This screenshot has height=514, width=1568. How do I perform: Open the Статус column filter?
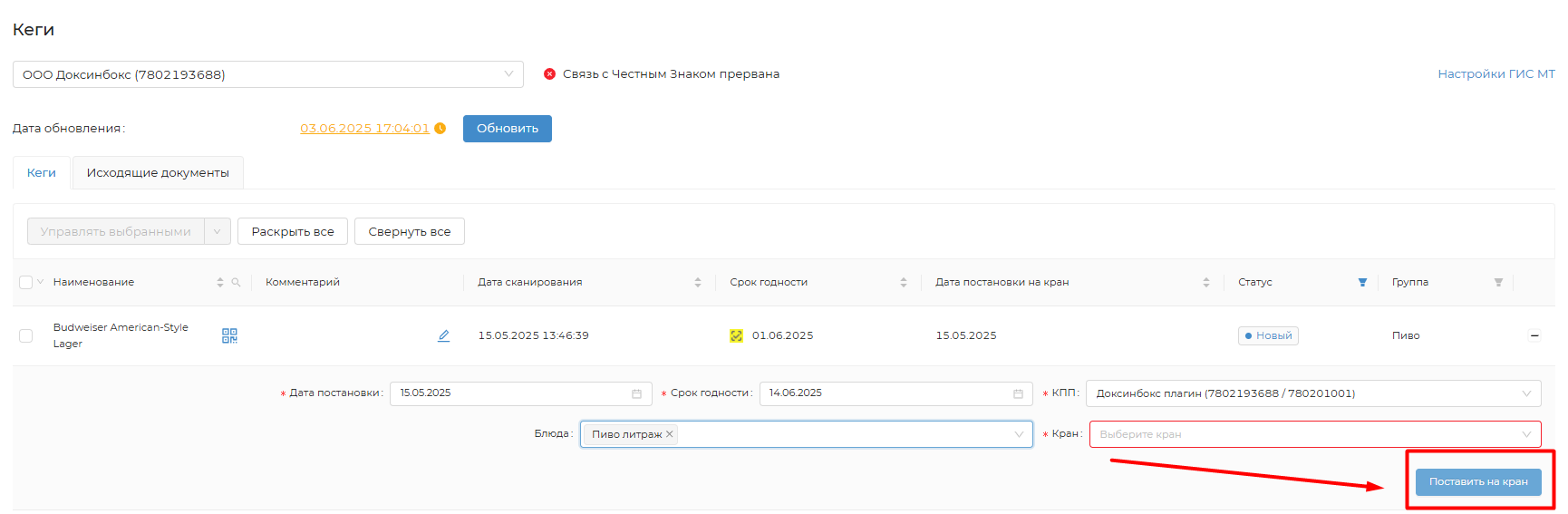point(1362,283)
